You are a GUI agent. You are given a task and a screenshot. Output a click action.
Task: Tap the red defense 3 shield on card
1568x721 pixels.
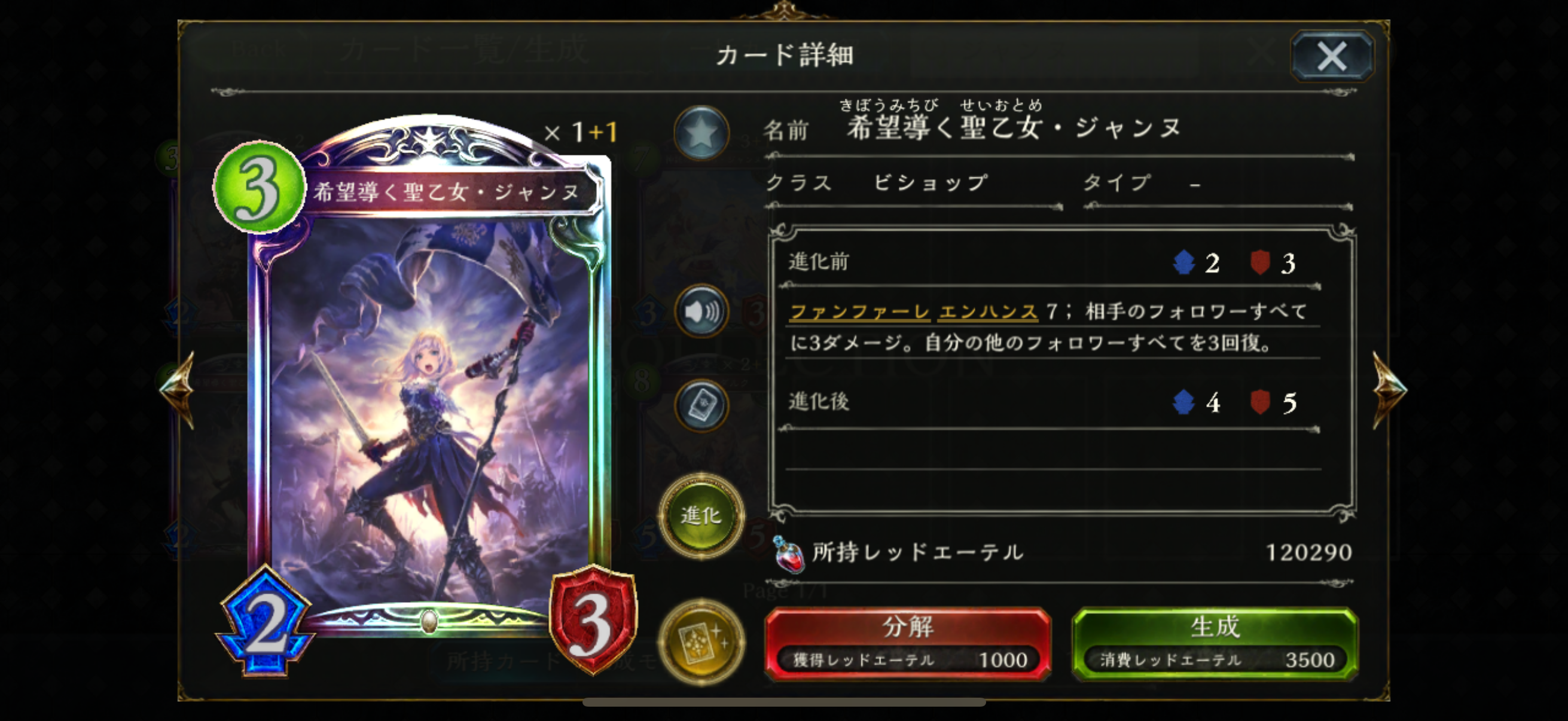click(x=593, y=621)
